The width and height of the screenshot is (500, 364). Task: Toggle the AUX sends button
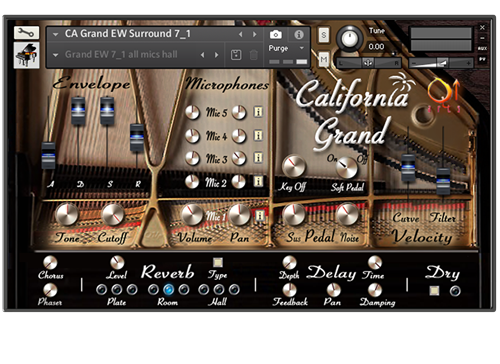pyautogui.click(x=482, y=49)
